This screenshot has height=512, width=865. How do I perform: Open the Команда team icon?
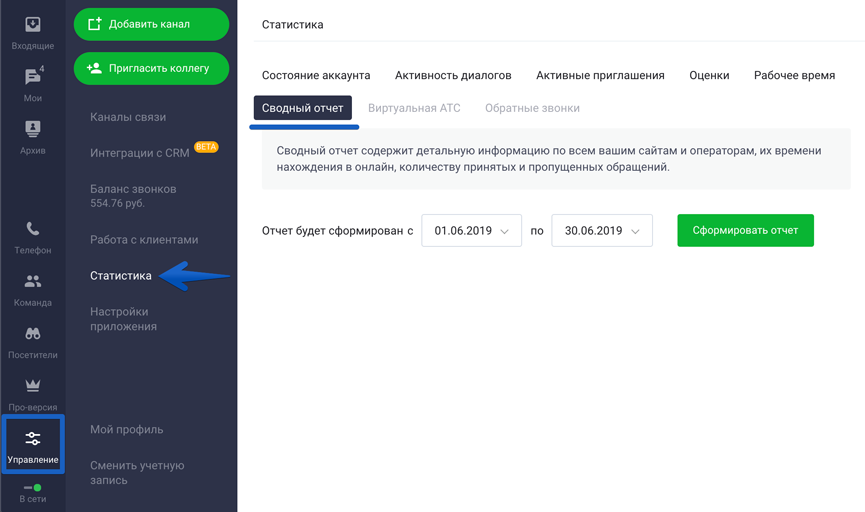click(33, 281)
